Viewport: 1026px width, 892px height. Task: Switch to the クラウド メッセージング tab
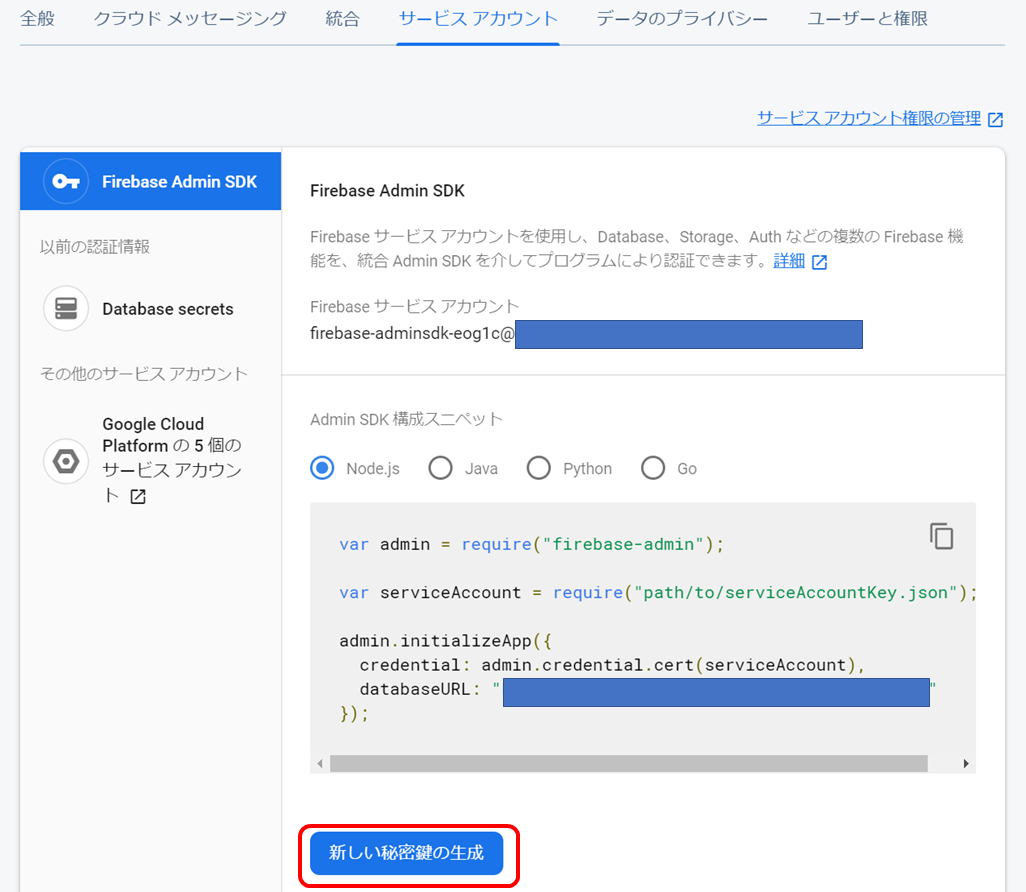[x=190, y=18]
